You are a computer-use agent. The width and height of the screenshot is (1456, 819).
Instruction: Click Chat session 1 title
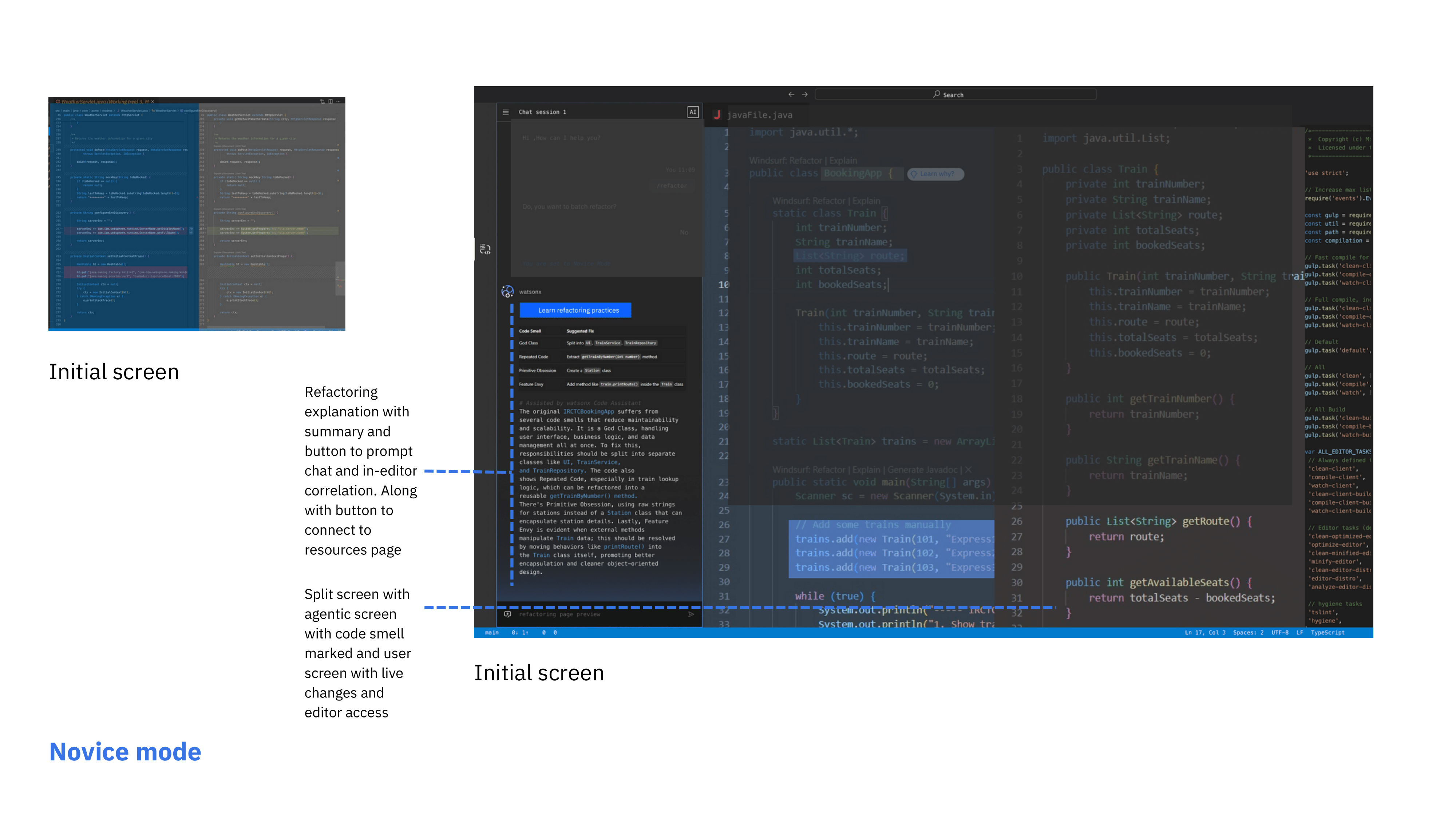(542, 112)
